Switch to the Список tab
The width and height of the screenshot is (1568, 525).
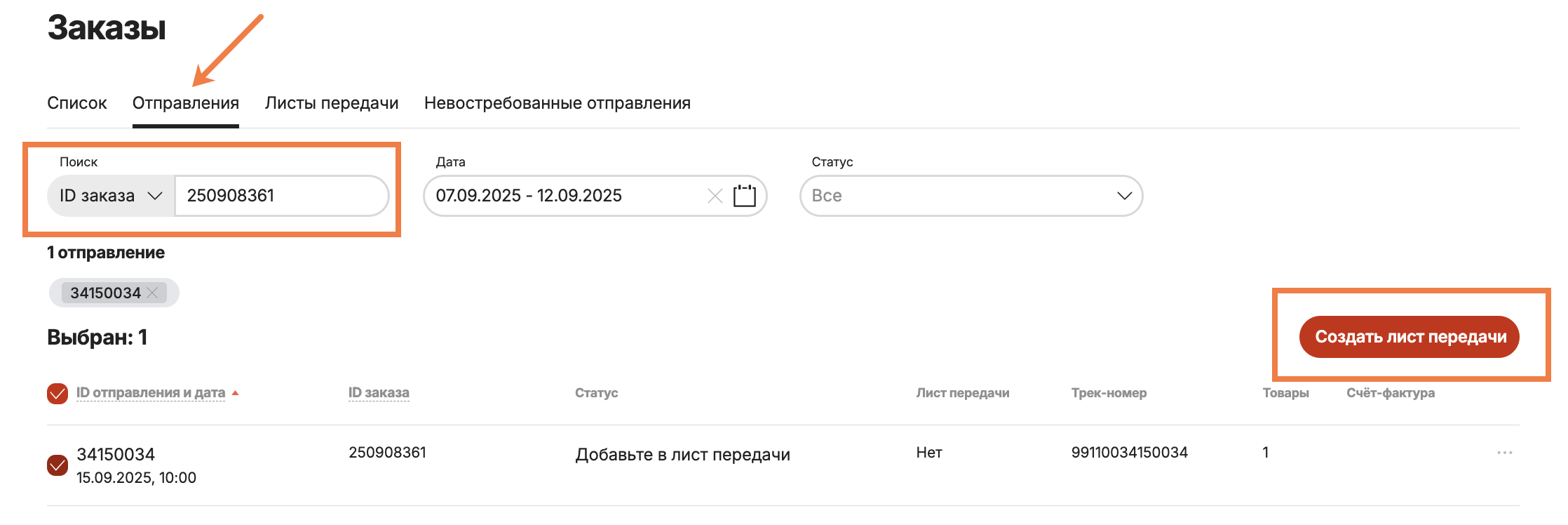click(77, 103)
